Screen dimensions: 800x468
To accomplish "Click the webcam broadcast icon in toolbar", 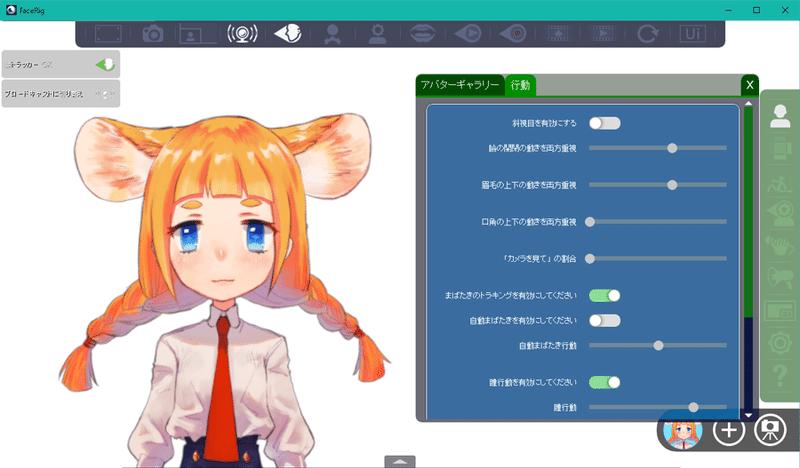I will (x=242, y=34).
